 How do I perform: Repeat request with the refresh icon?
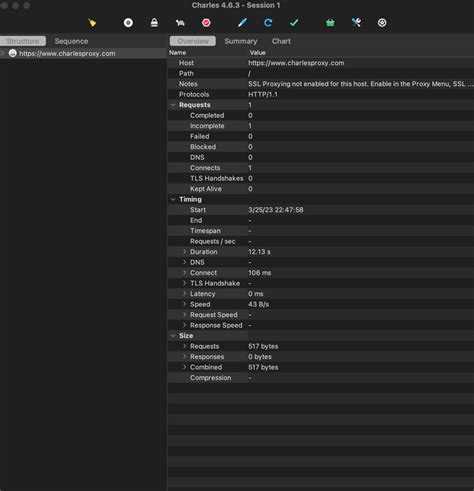click(x=268, y=23)
